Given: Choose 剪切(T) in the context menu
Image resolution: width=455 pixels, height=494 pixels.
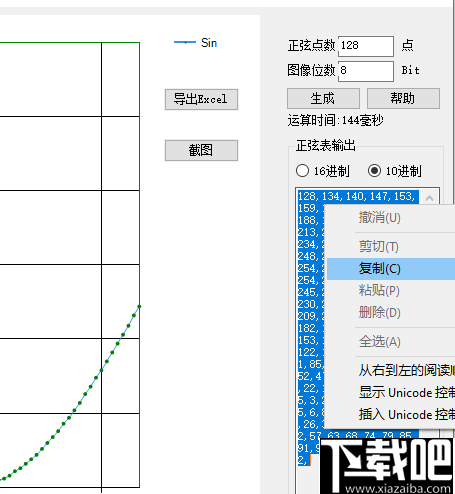Looking at the screenshot, I should [391, 247].
